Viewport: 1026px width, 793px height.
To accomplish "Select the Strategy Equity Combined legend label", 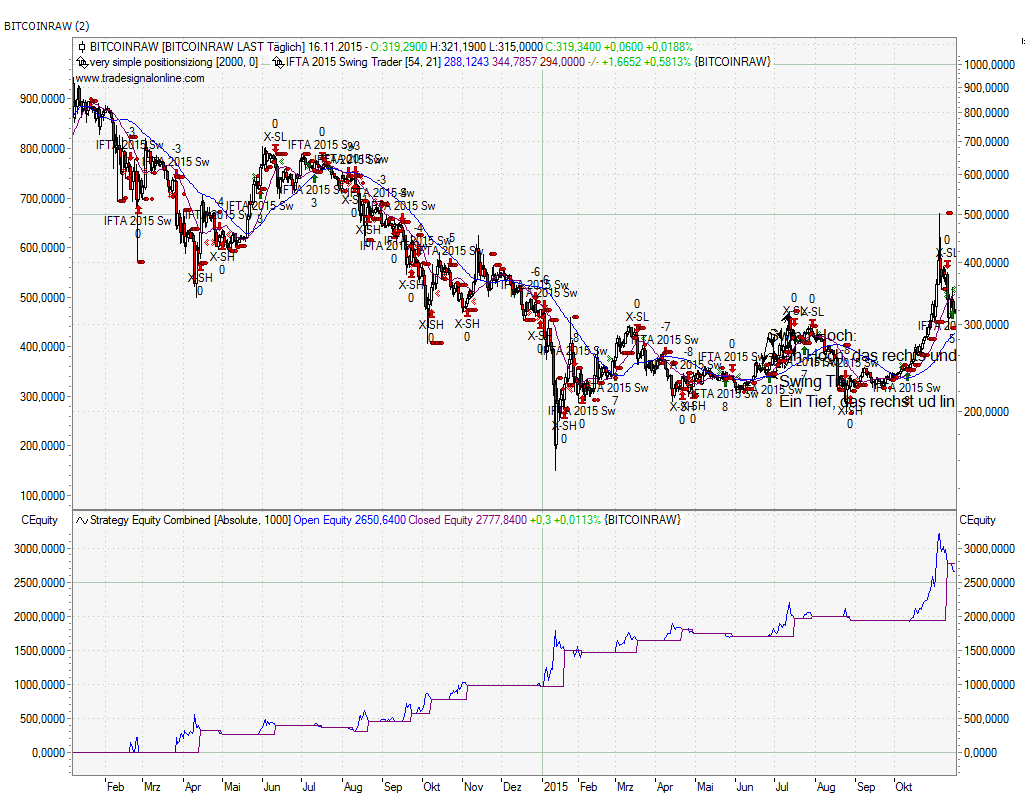I will [x=150, y=520].
